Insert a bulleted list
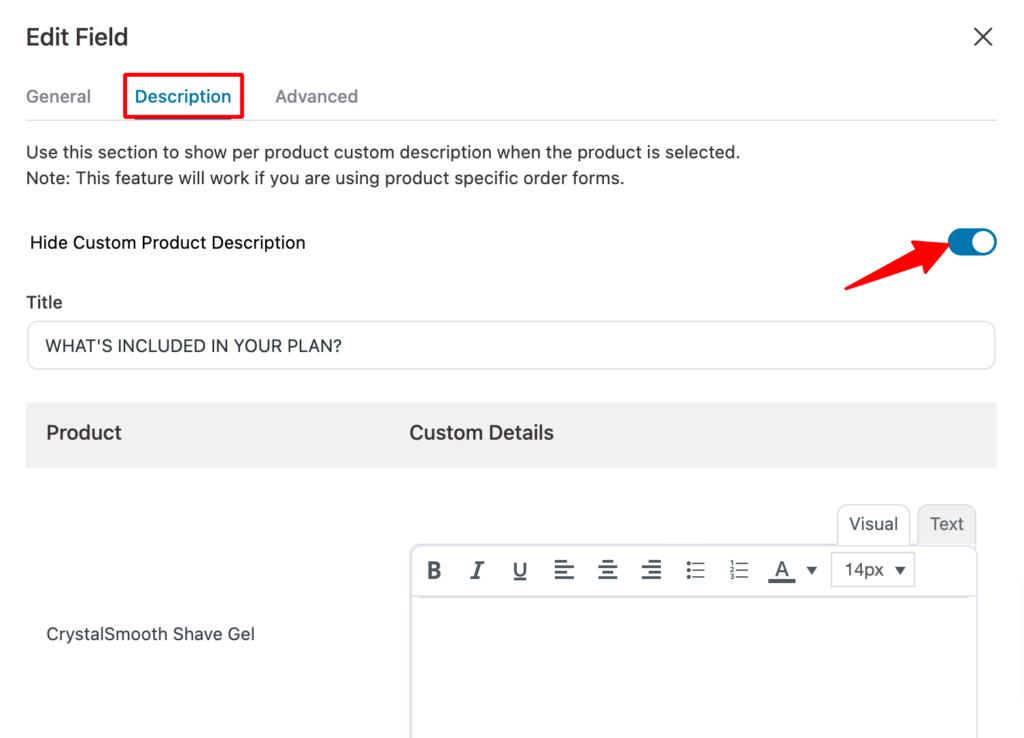 (695, 570)
